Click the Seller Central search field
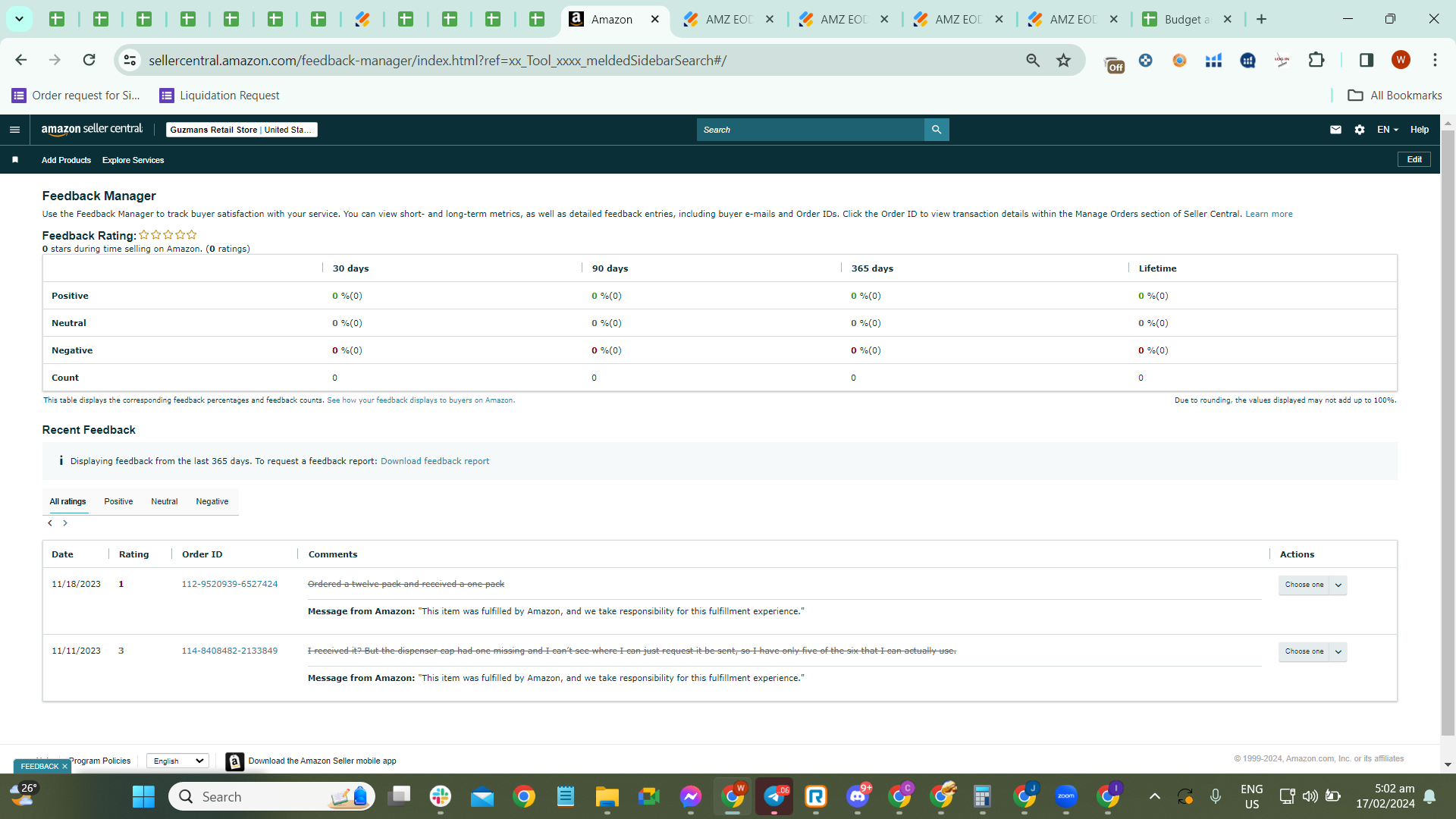Screen dimensions: 1456x819 (x=811, y=130)
